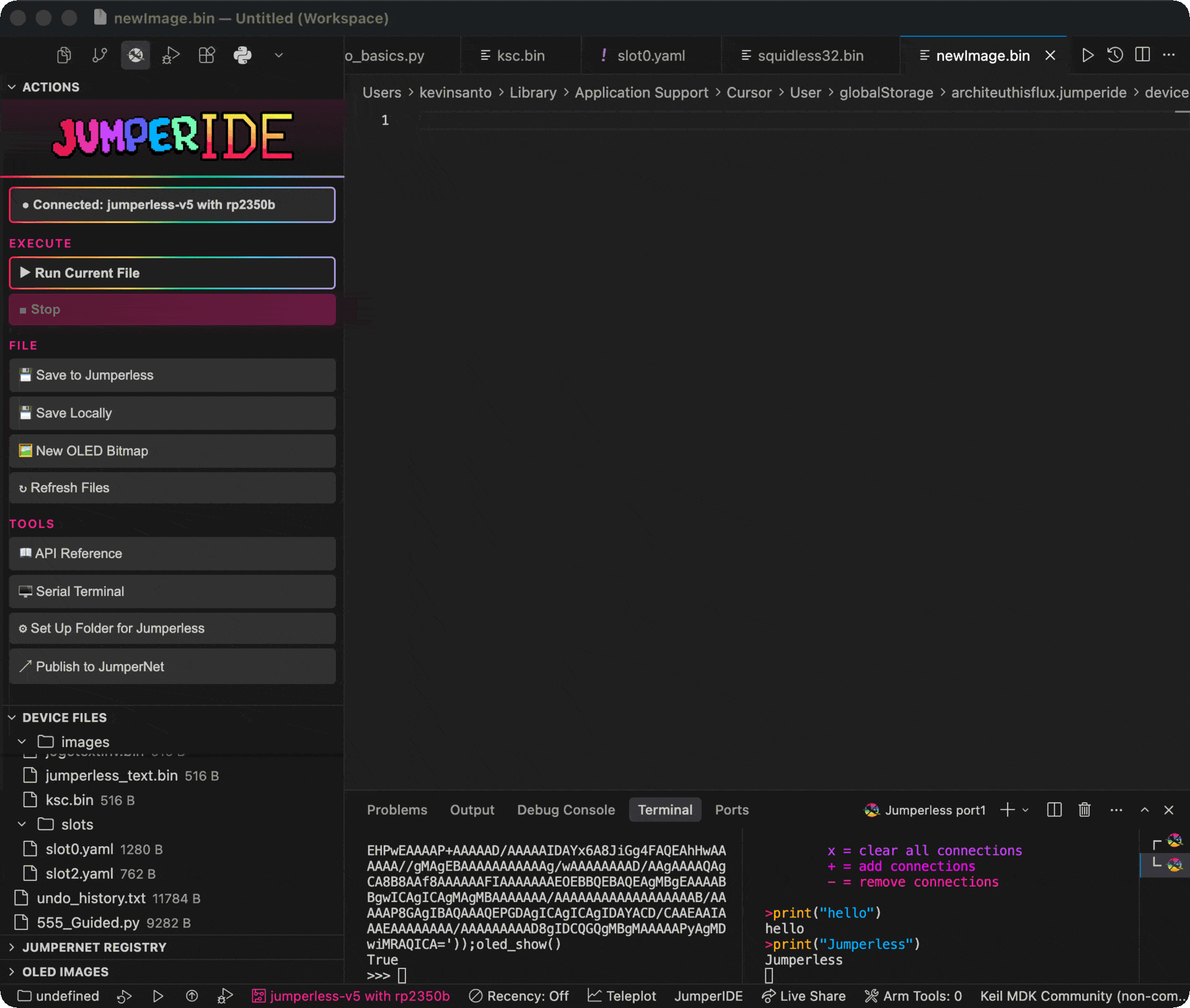Image resolution: width=1190 pixels, height=1008 pixels.
Task: Click Save to Jumperless
Action: click(172, 375)
